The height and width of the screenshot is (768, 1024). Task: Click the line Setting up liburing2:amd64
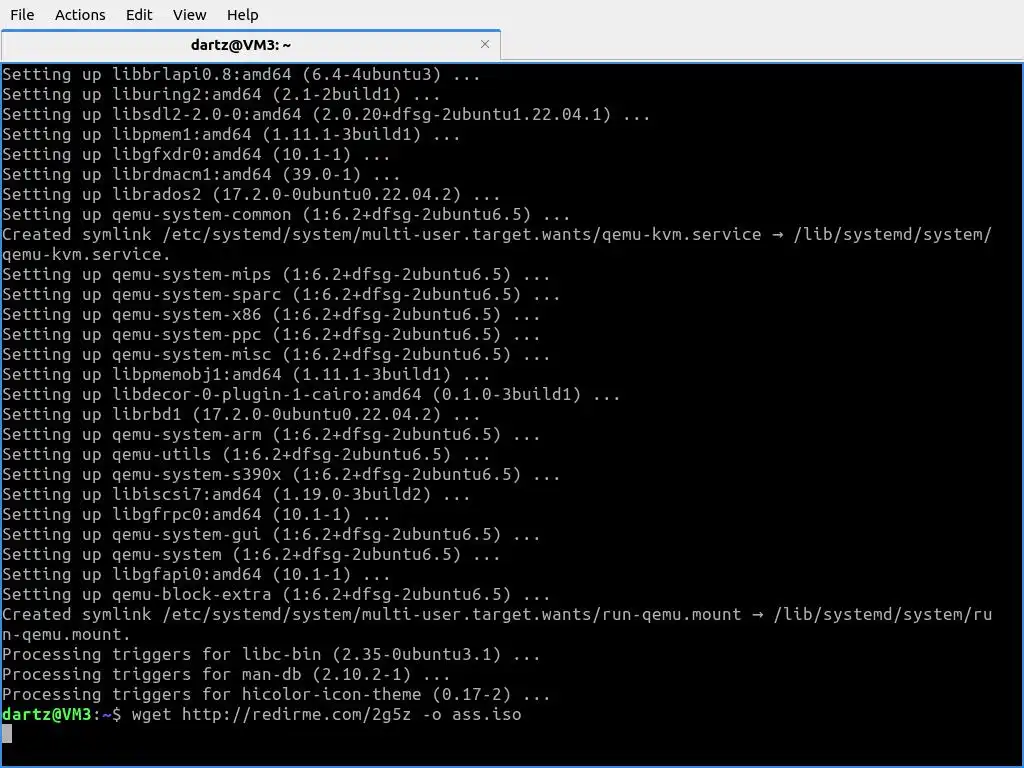pyautogui.click(x=221, y=94)
